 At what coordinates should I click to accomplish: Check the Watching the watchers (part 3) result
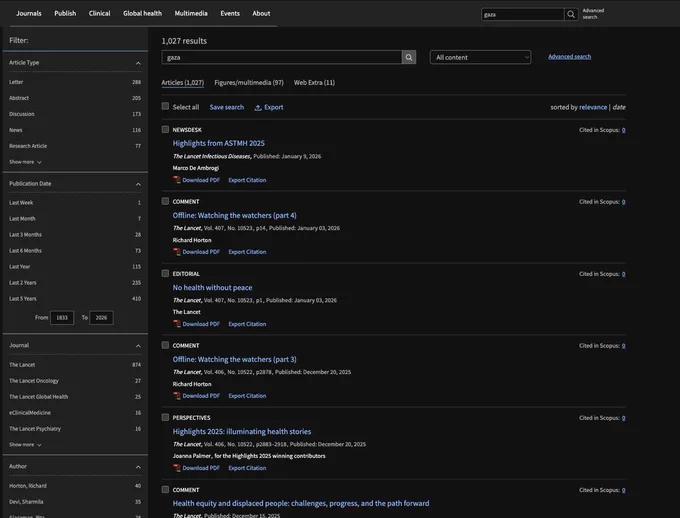point(165,345)
